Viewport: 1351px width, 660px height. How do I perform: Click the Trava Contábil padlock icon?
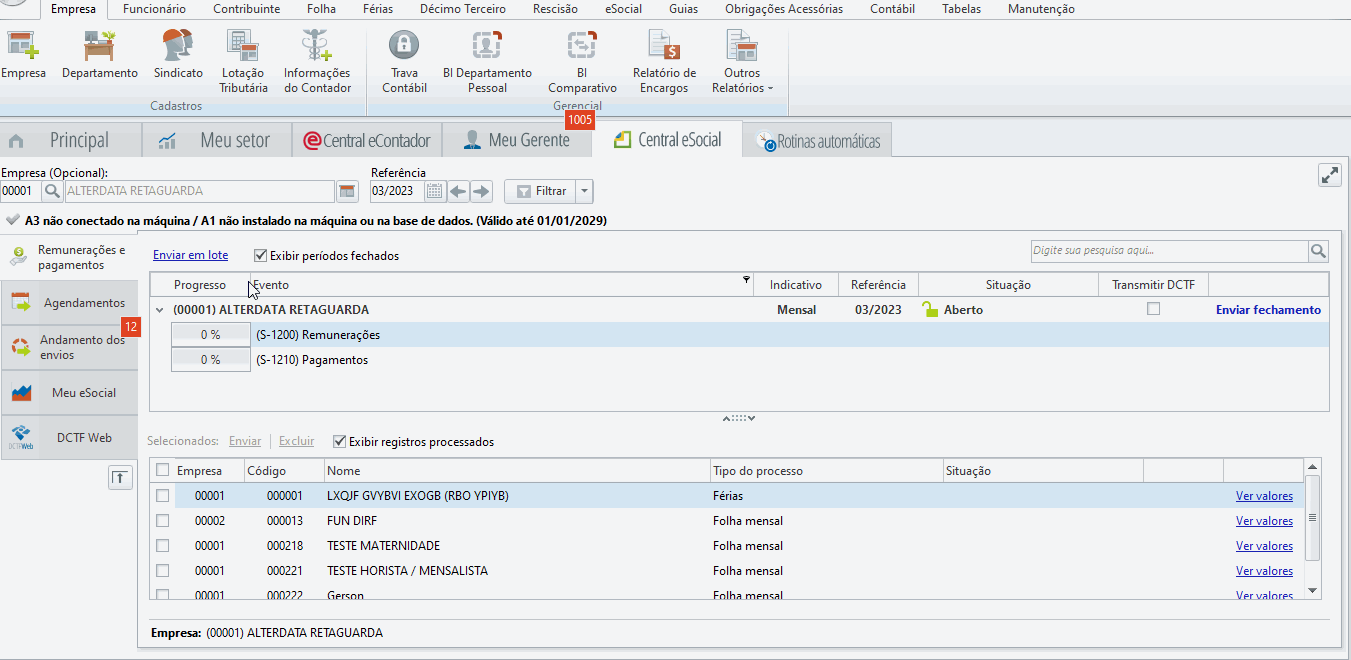[x=404, y=46]
